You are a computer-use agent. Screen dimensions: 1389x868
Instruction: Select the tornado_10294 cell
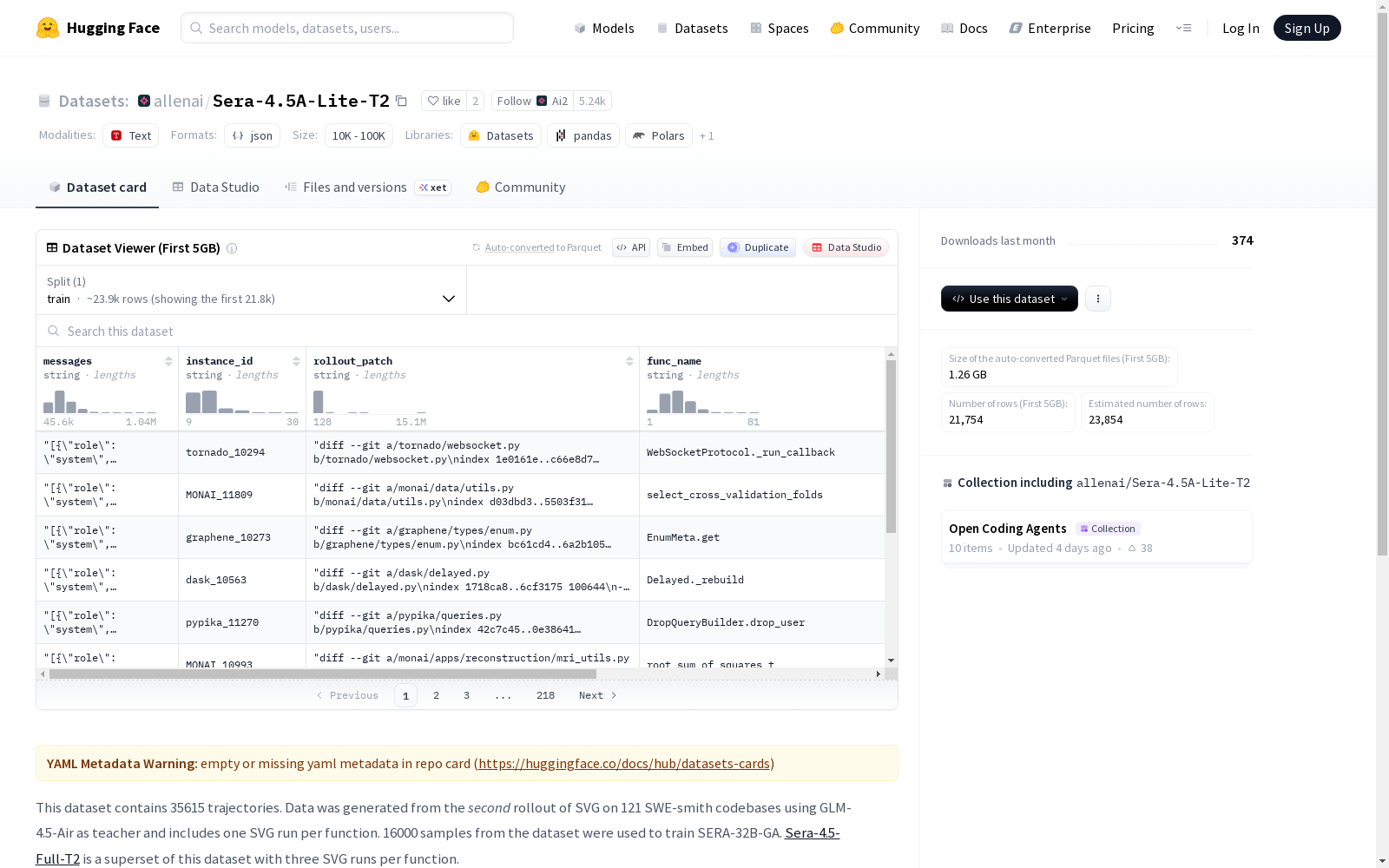click(242, 452)
